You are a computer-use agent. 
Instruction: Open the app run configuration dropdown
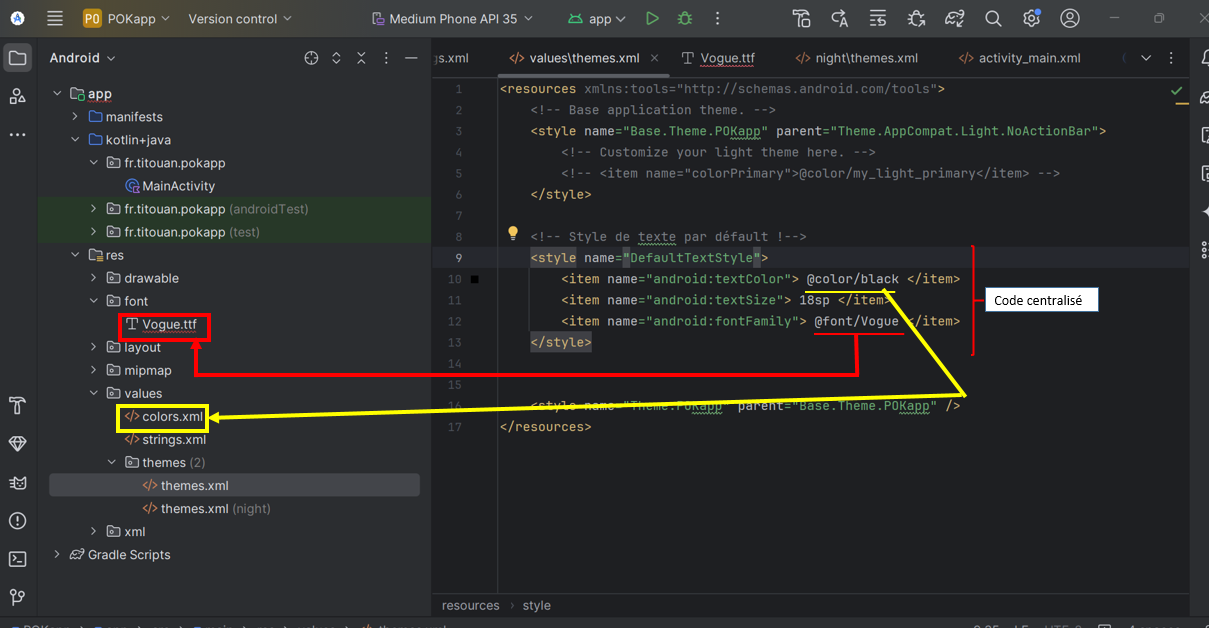click(x=596, y=18)
